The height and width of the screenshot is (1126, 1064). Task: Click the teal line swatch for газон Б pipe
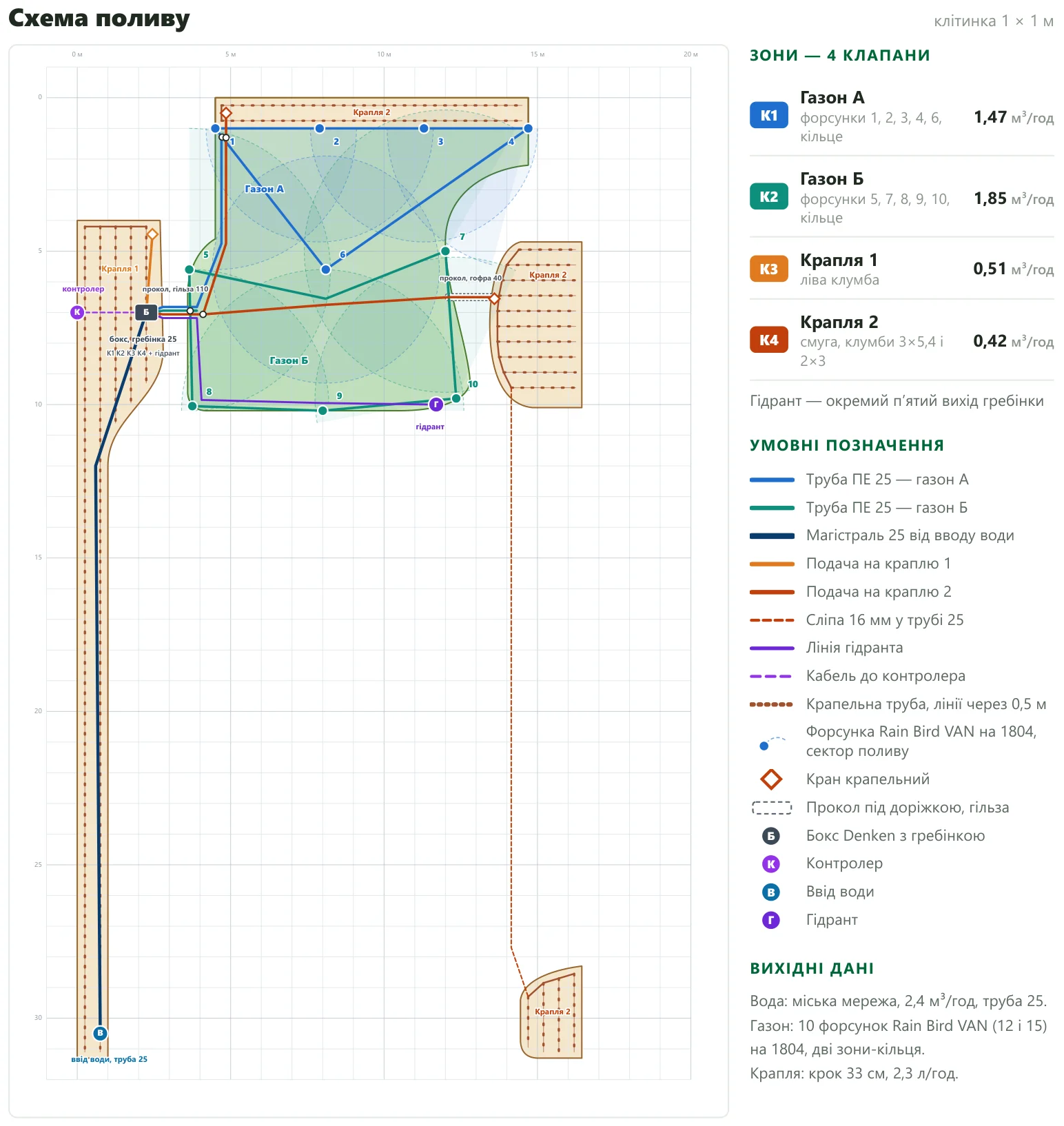coord(772,508)
